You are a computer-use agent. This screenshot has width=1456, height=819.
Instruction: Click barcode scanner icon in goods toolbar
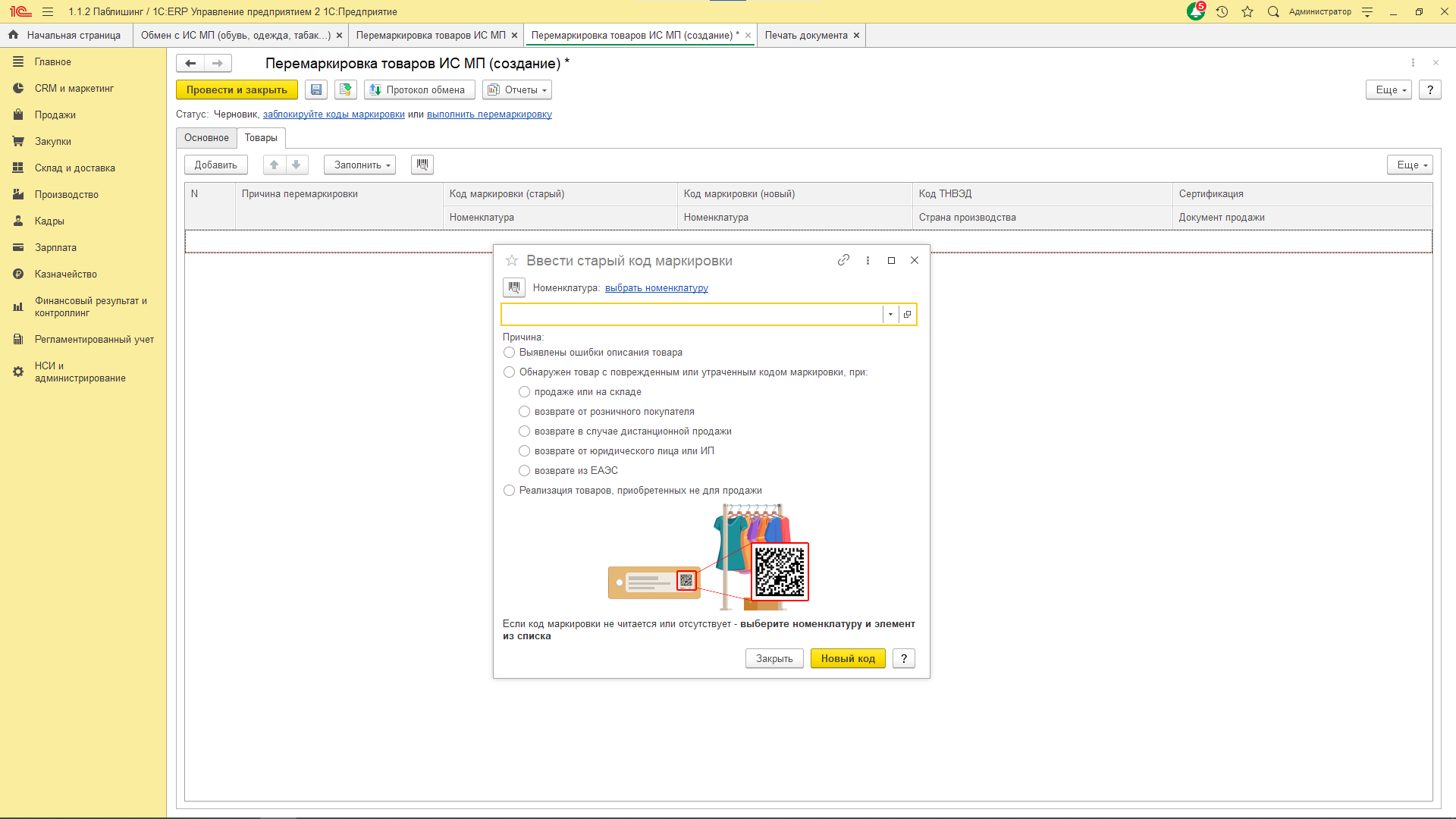[422, 165]
